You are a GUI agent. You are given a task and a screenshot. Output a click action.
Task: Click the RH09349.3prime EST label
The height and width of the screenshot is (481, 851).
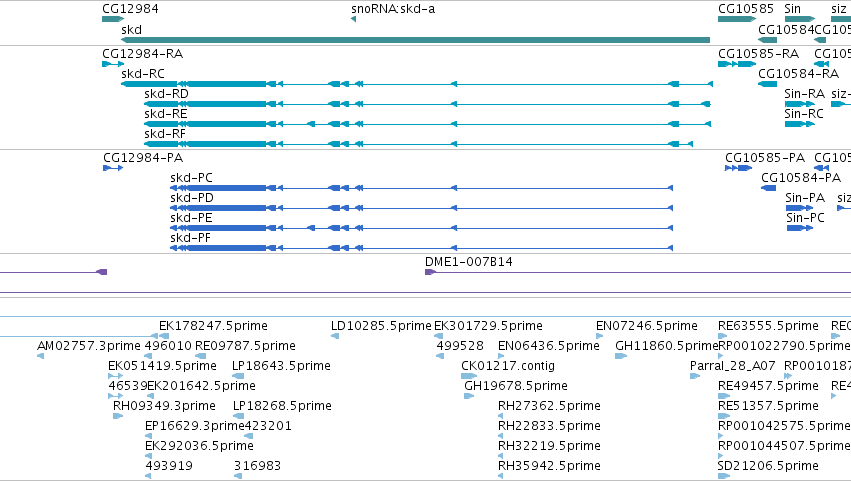pos(164,407)
